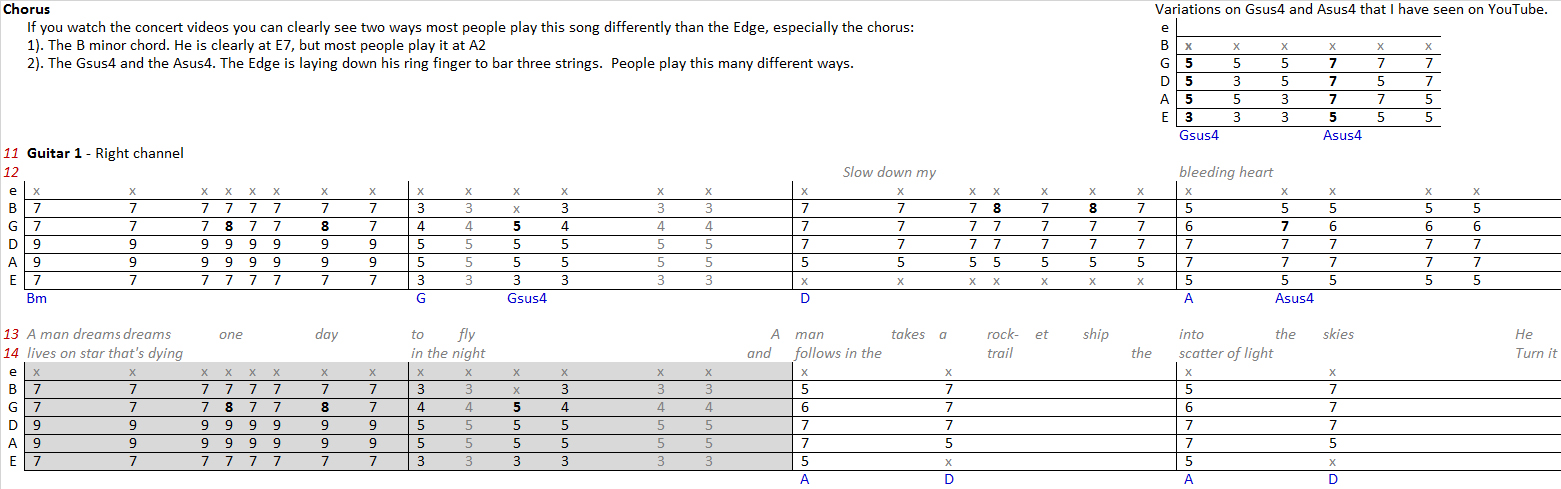Click the lyric lives on star that's dying

pyautogui.click(x=105, y=353)
